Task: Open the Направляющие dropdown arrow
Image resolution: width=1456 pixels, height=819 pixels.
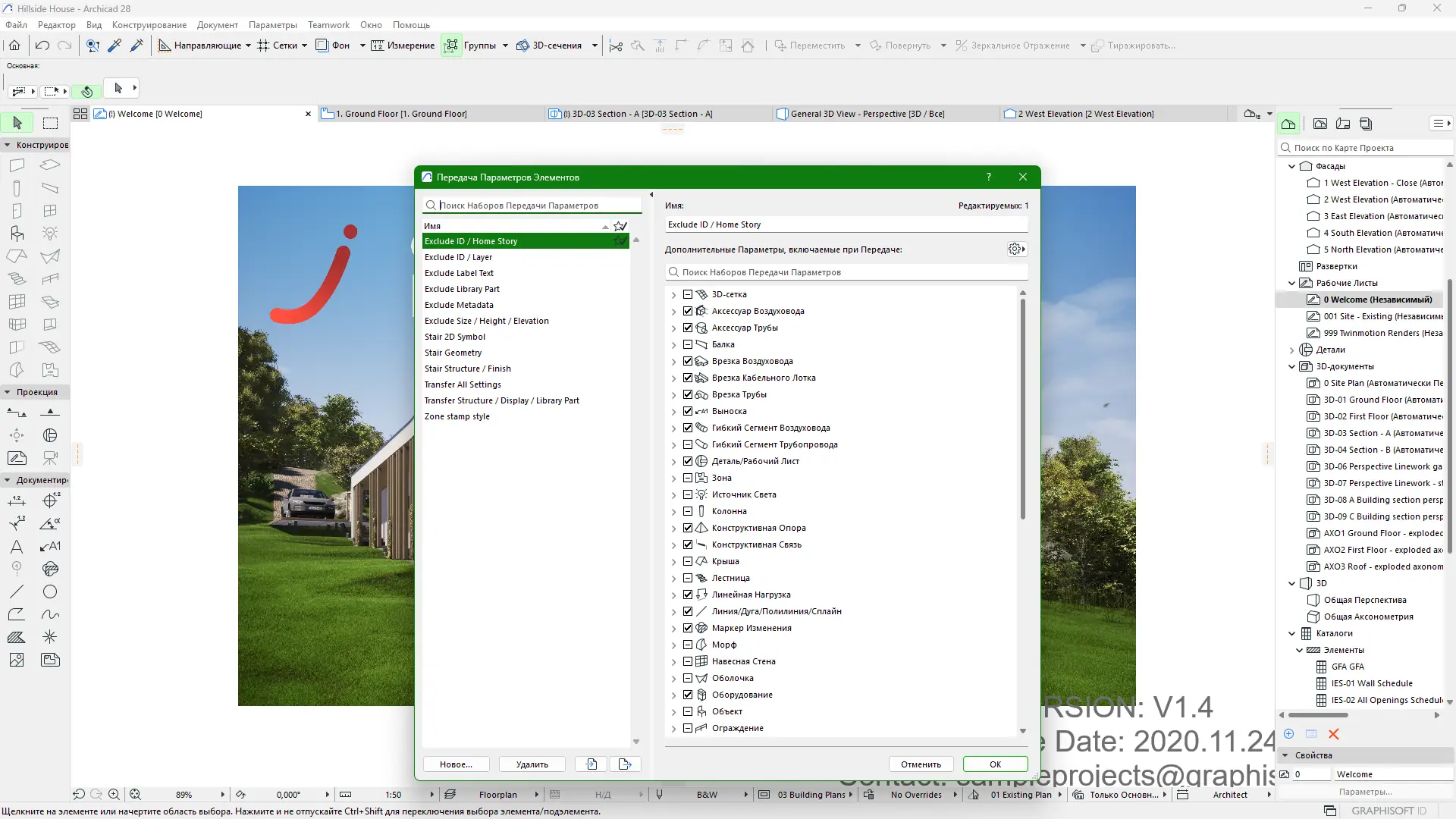Action: pos(248,45)
